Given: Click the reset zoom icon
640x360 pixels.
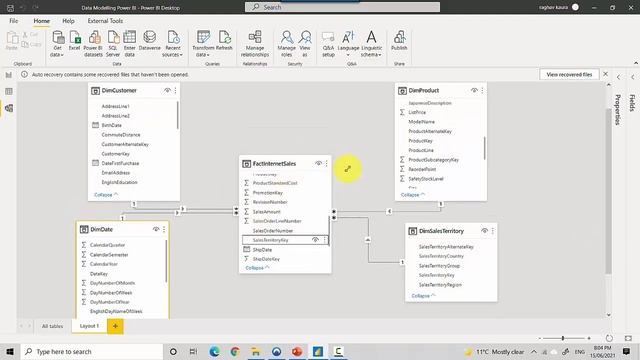Looking at the screenshot, I should tap(609, 338).
